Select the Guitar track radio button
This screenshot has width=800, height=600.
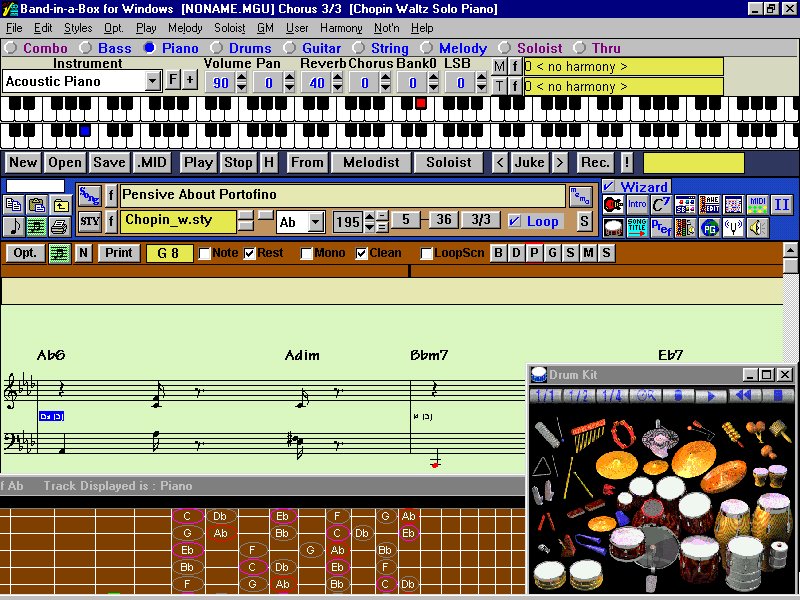click(289, 48)
